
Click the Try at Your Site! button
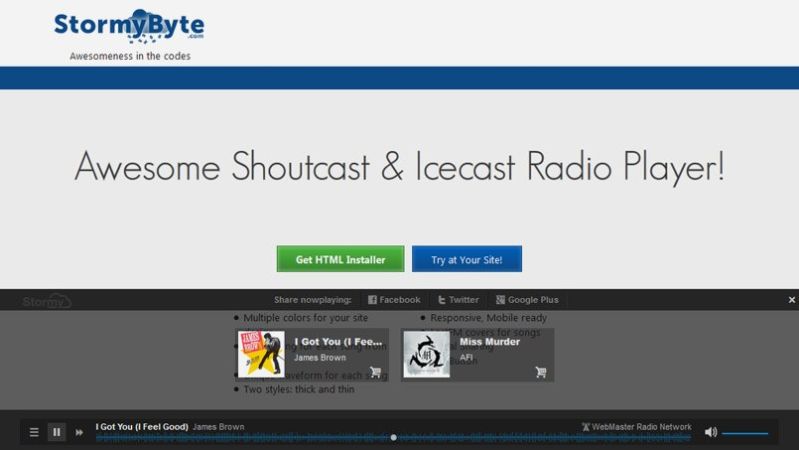point(467,259)
